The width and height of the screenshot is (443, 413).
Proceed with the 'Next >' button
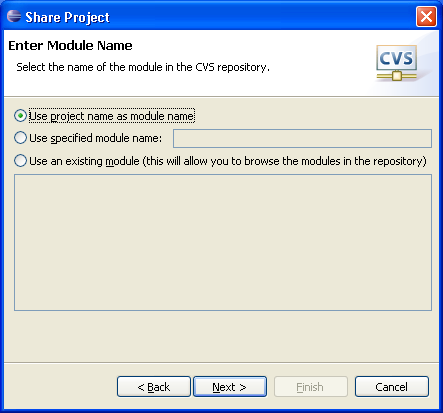coord(230,387)
